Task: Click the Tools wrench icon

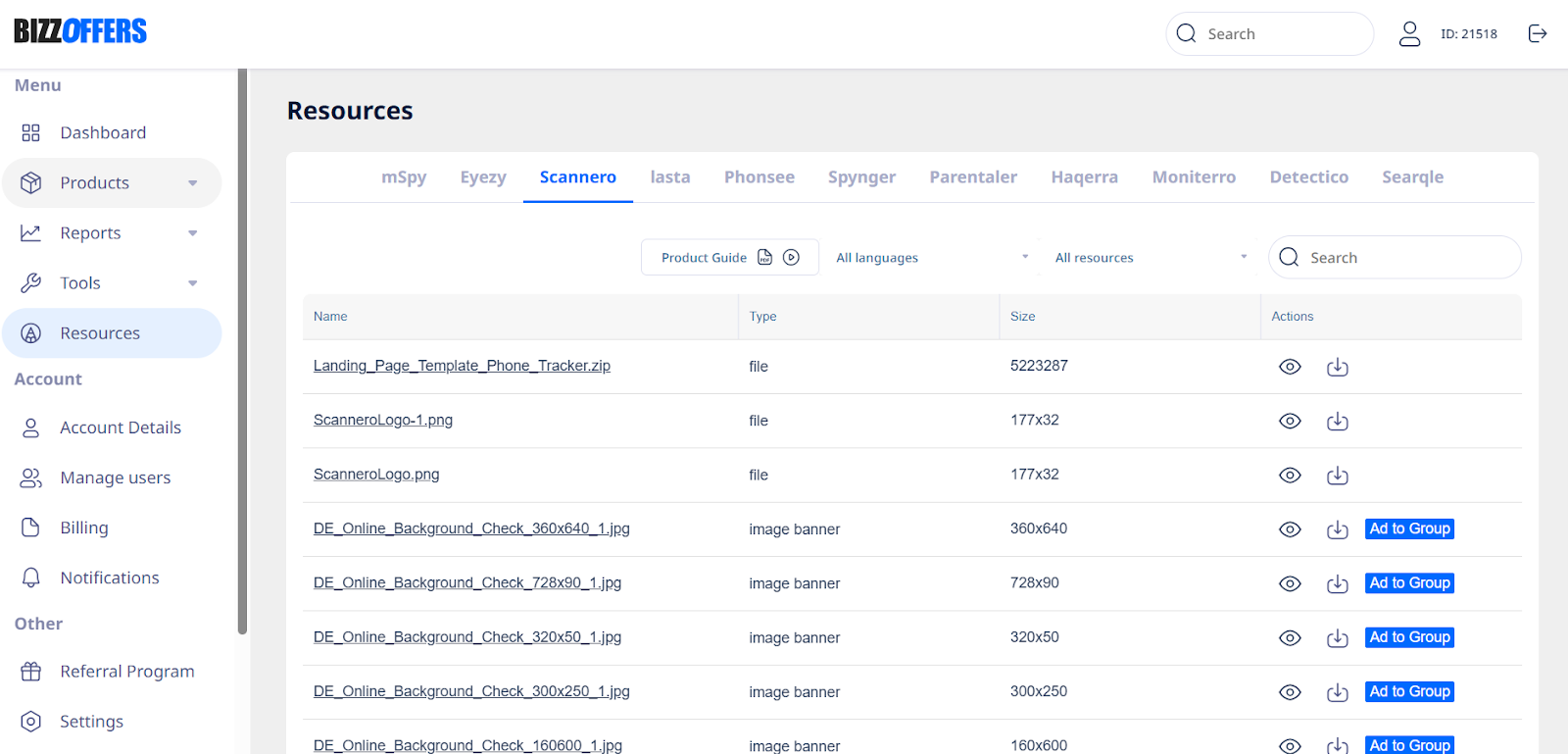Action: coord(31,282)
